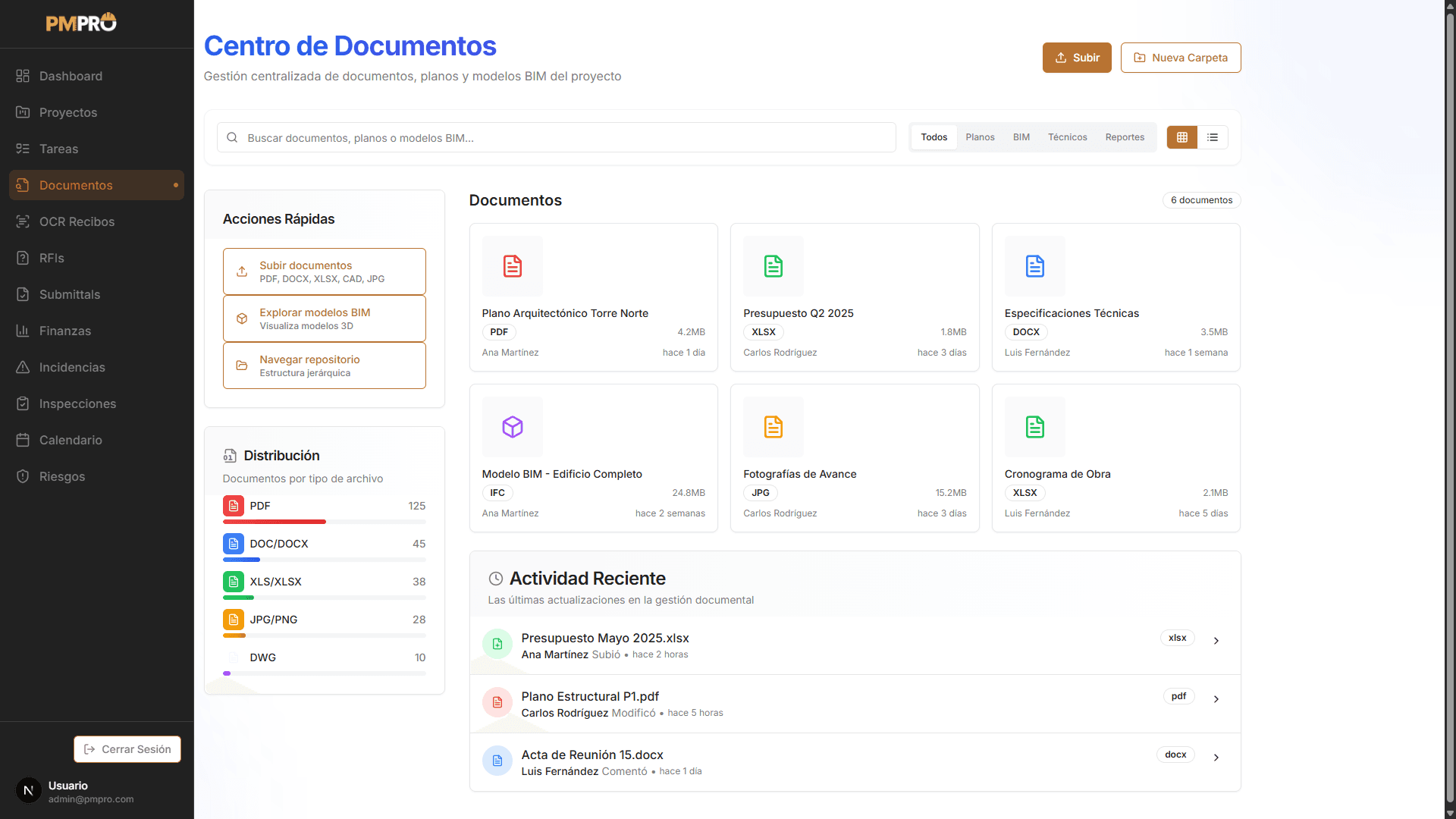The height and width of the screenshot is (819, 1456).
Task: Click the purple BIM cube model icon
Action: pyautogui.click(x=513, y=427)
